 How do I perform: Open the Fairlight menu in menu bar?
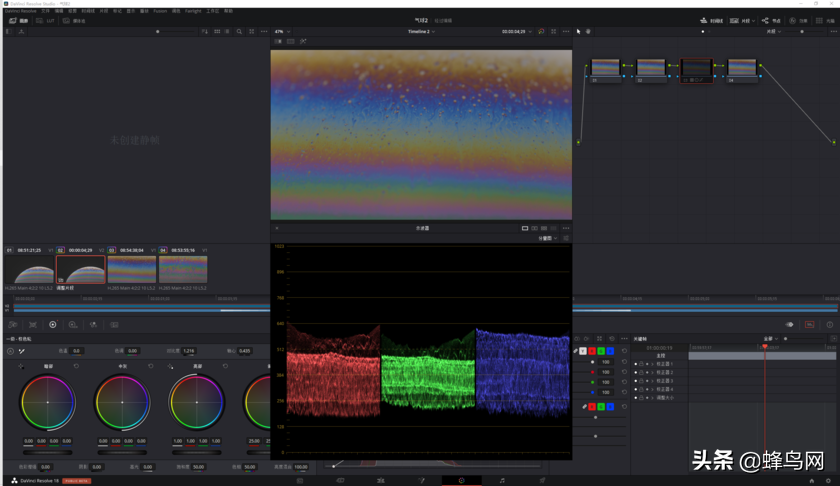point(193,11)
